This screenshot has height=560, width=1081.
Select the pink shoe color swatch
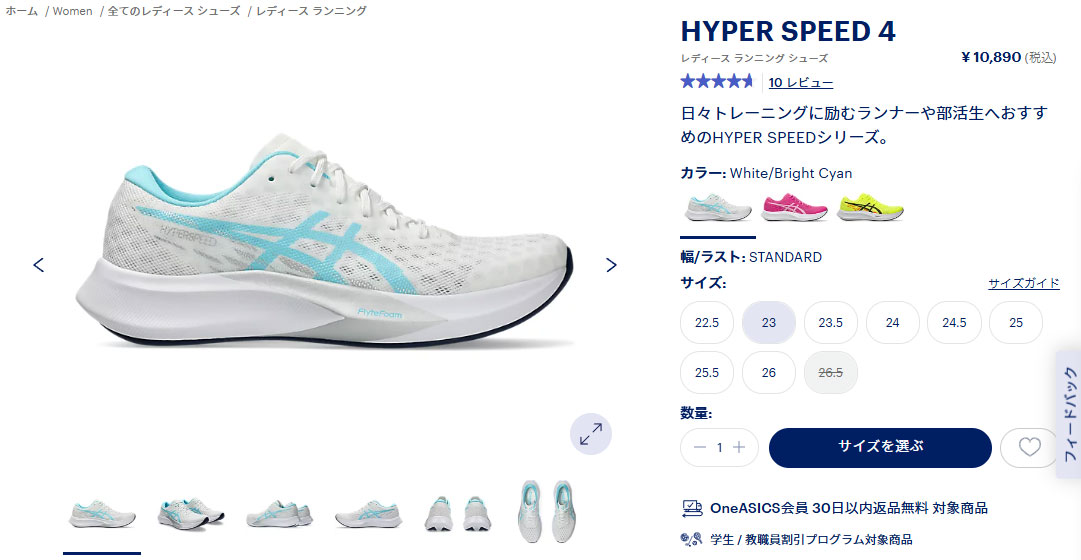[794, 208]
